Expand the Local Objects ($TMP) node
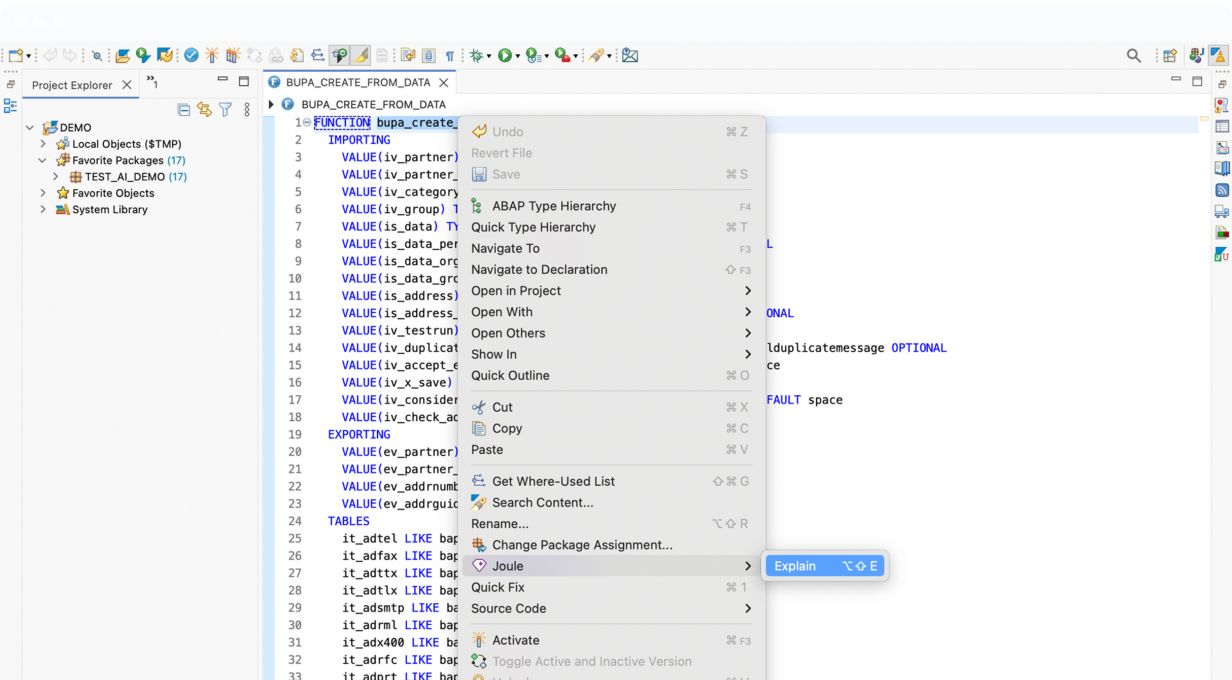The width and height of the screenshot is (1232, 680). 43,144
